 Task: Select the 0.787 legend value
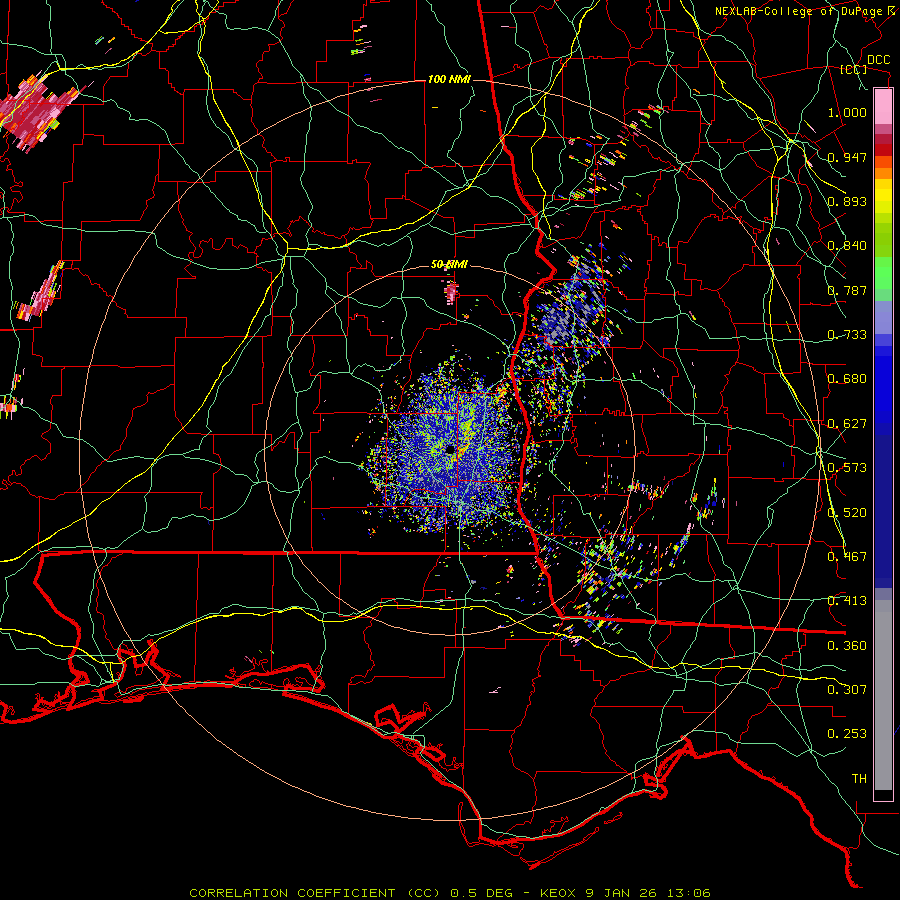847,290
